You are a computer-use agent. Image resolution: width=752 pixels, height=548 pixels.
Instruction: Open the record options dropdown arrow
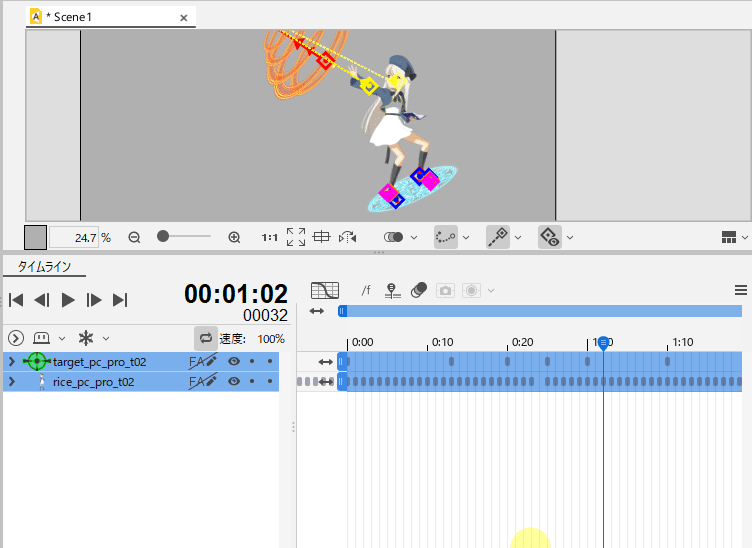[491, 291]
